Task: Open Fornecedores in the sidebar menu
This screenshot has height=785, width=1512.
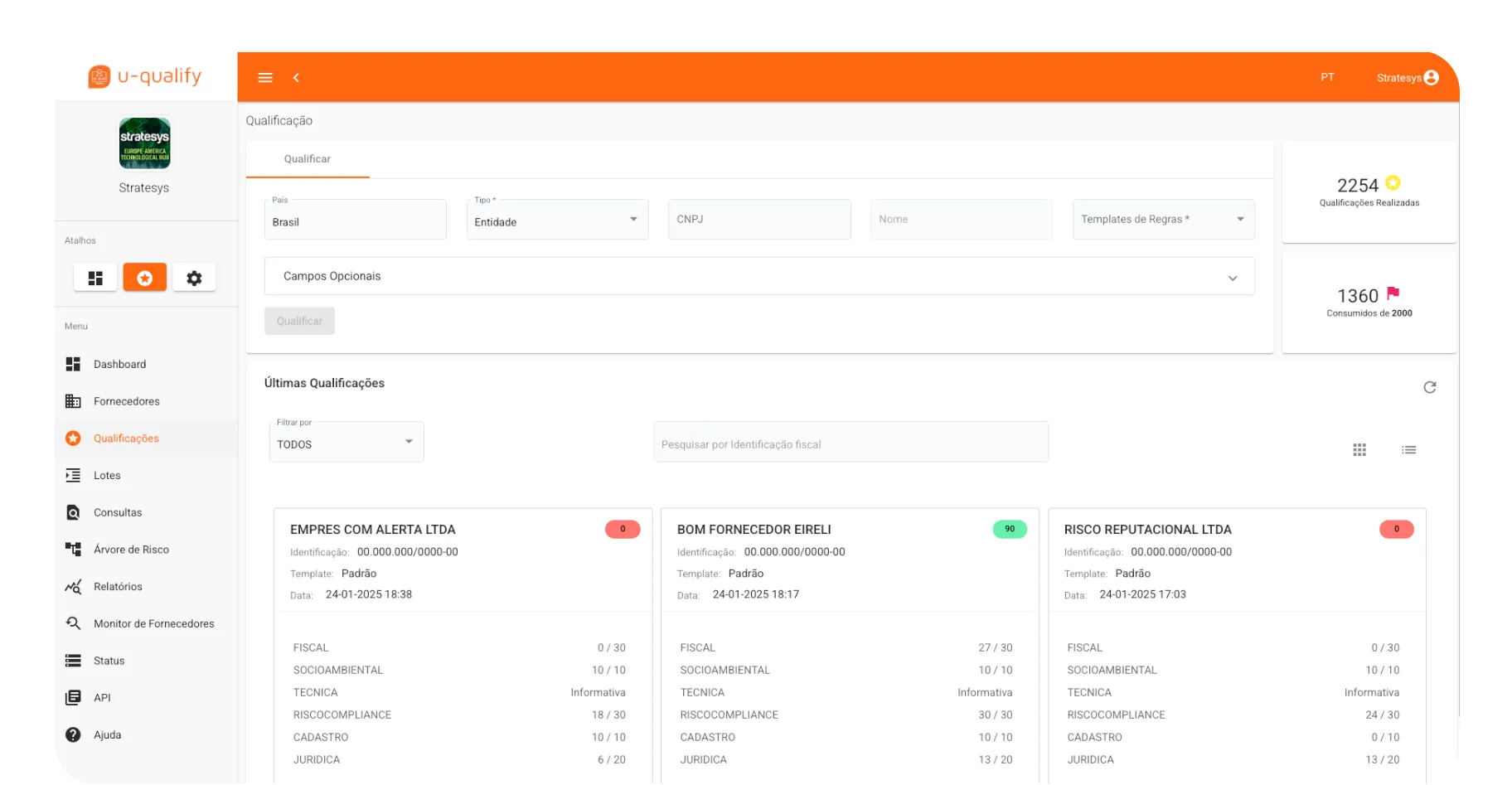Action: click(126, 401)
